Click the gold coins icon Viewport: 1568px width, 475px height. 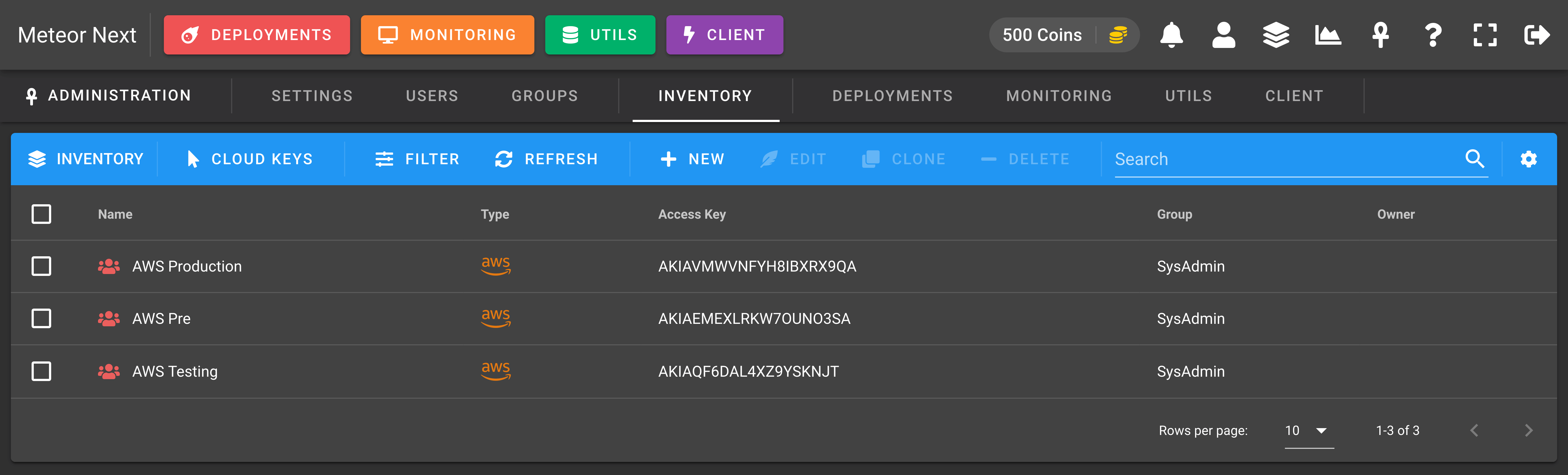coord(1118,35)
